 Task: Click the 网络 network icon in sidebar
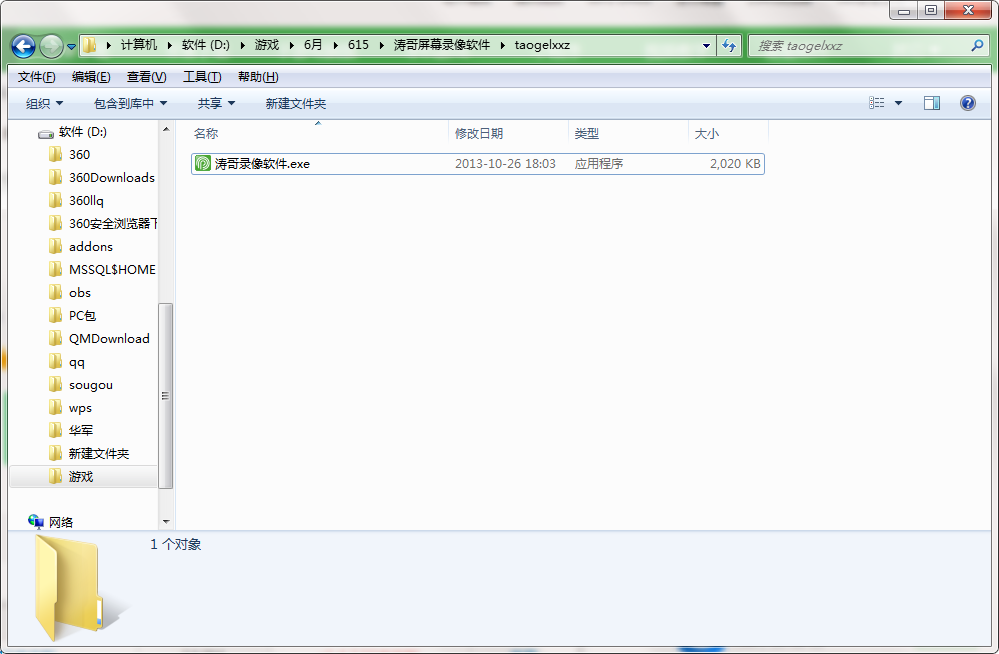tap(37, 522)
